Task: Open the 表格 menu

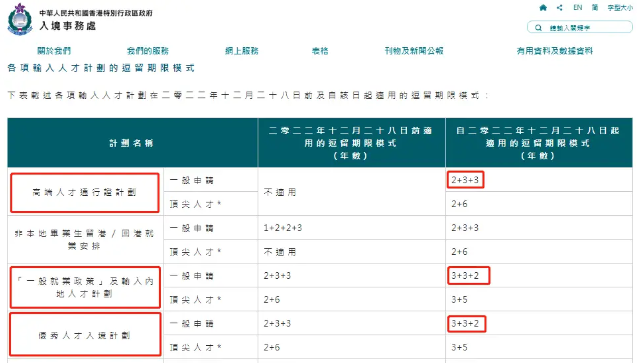Action: pos(320,51)
